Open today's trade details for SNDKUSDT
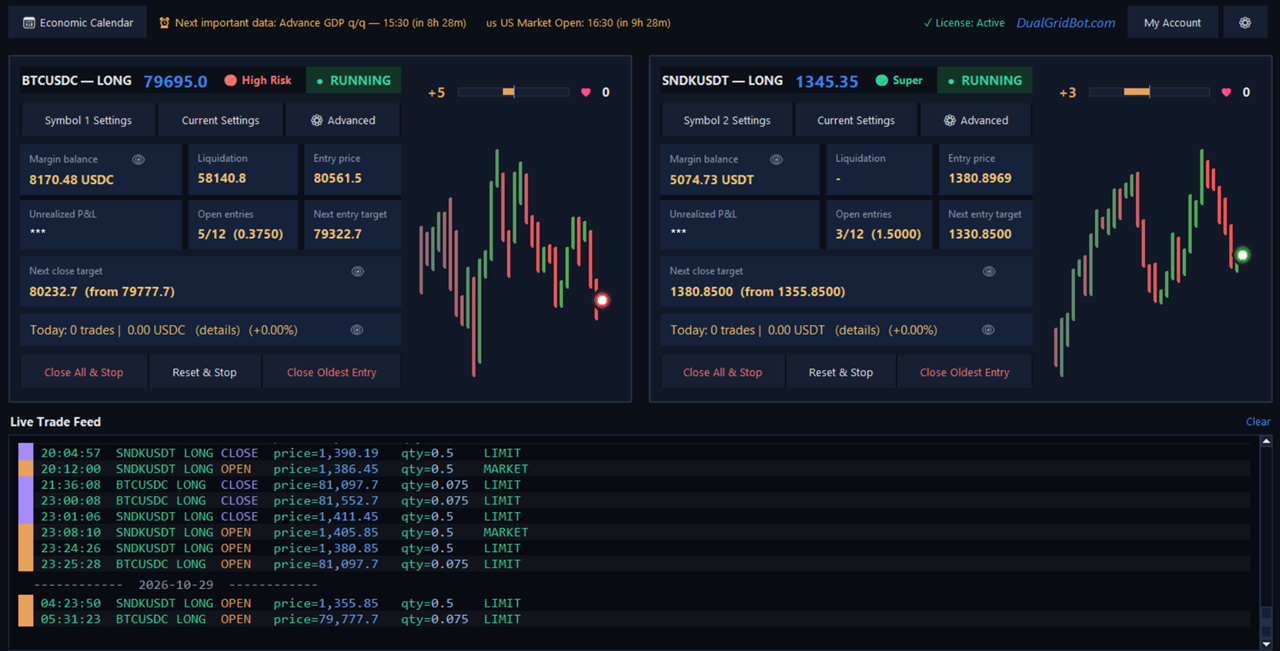 click(x=857, y=330)
